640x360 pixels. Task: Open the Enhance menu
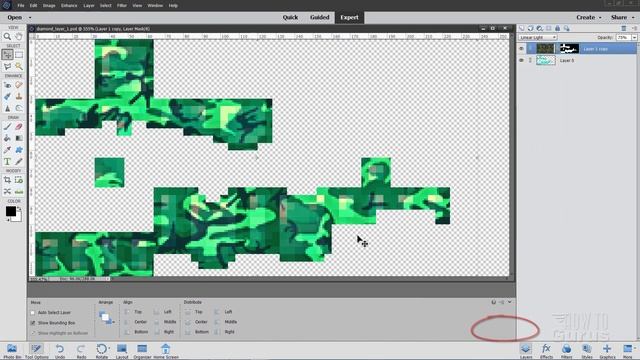(x=69, y=6)
